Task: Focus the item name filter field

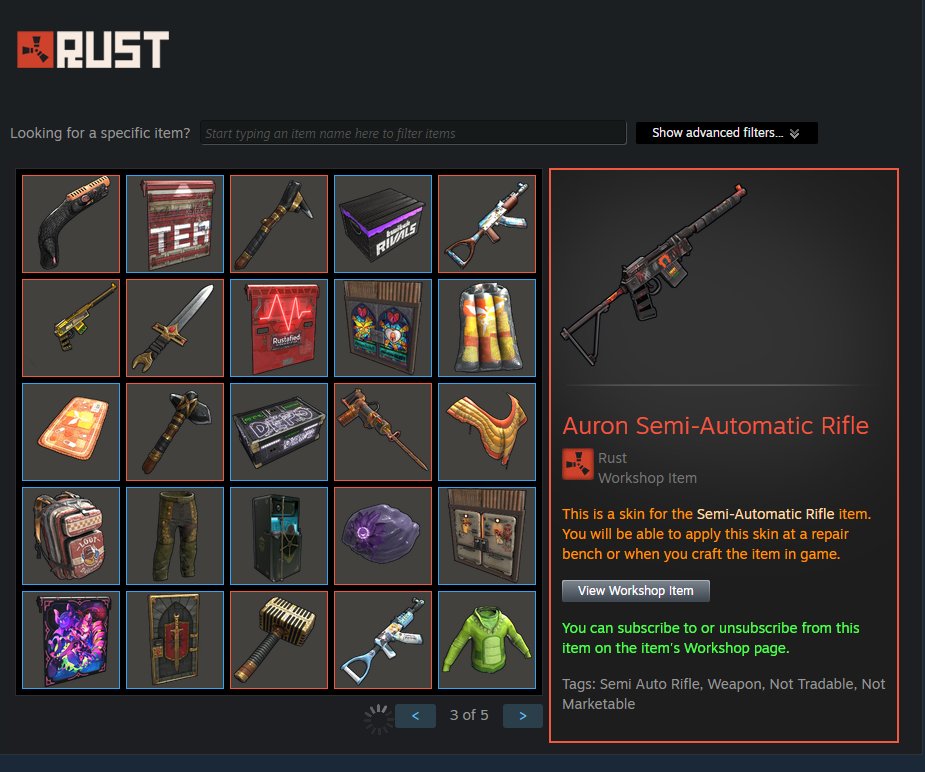Action: (x=413, y=133)
